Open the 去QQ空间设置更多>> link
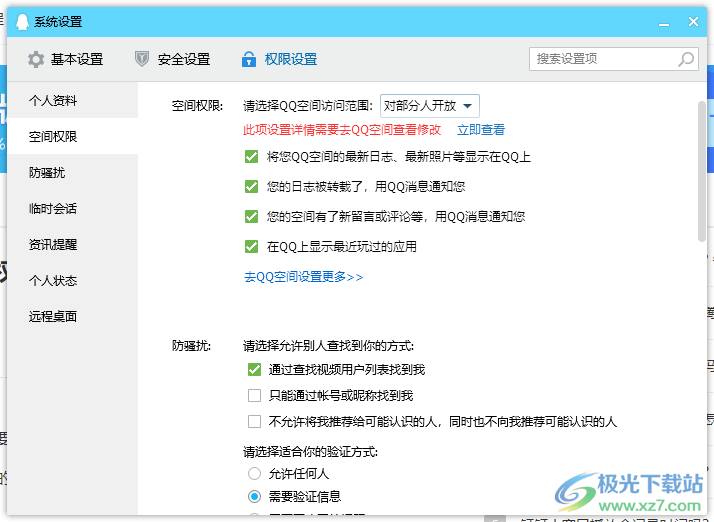The height and width of the screenshot is (522, 714). point(304,276)
